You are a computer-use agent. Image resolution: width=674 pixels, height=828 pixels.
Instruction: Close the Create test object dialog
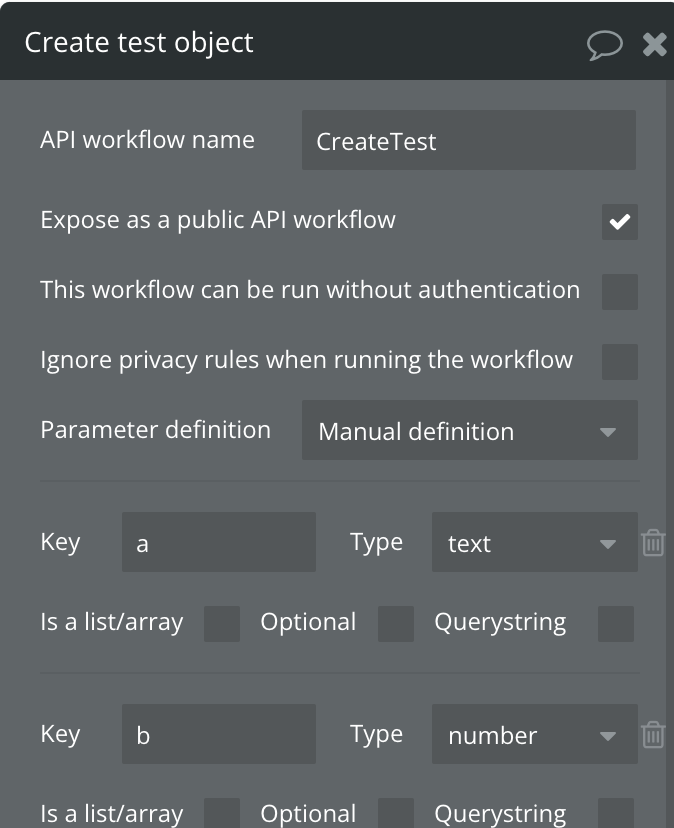655,44
